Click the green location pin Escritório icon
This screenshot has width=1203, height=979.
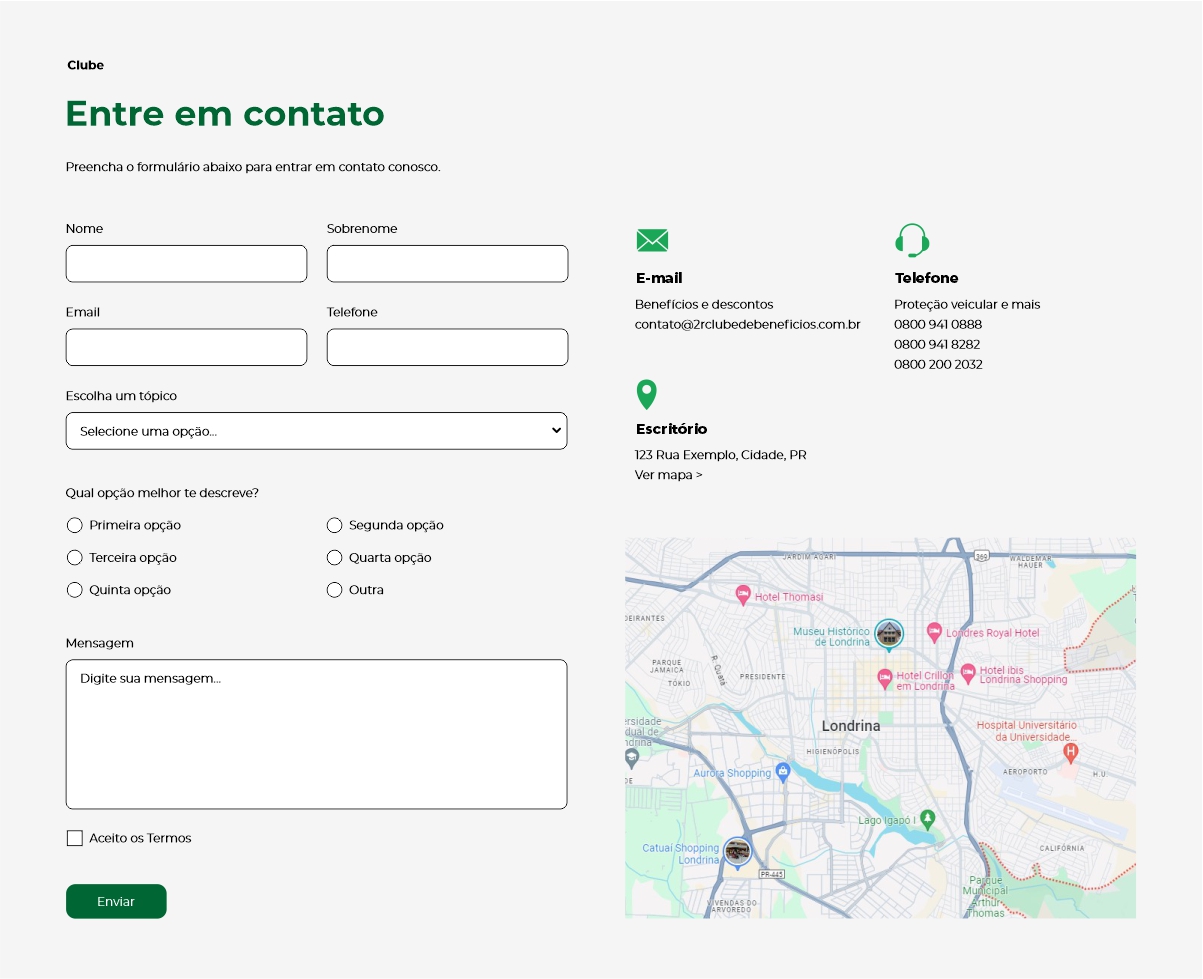pos(647,395)
